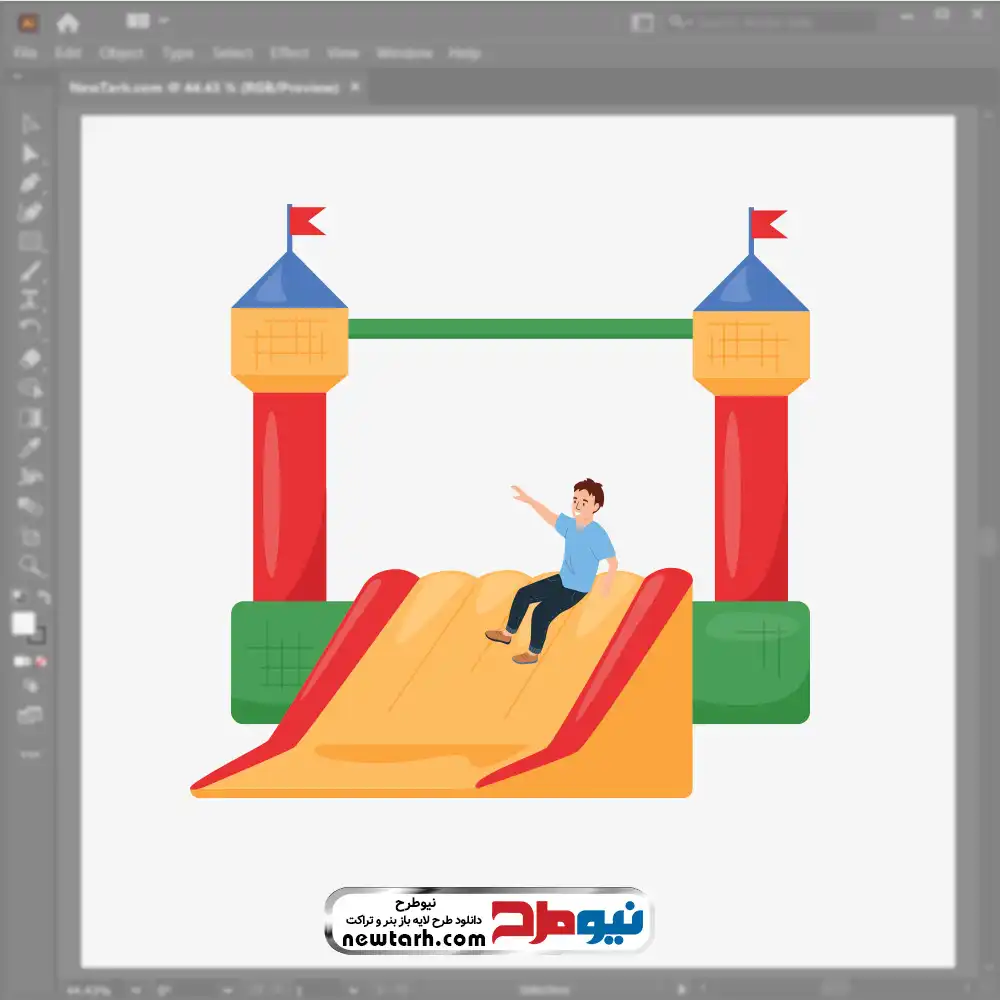Select the Zoom magnifier tool
The image size is (1000, 1000).
(x=29, y=565)
